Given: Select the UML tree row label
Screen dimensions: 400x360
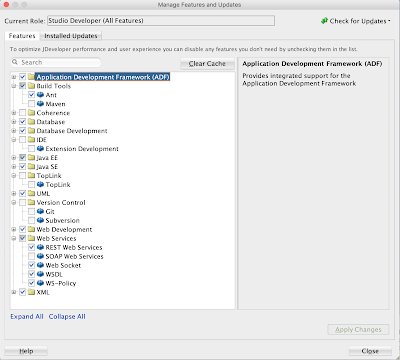Looking at the screenshot, I should coord(43,194).
